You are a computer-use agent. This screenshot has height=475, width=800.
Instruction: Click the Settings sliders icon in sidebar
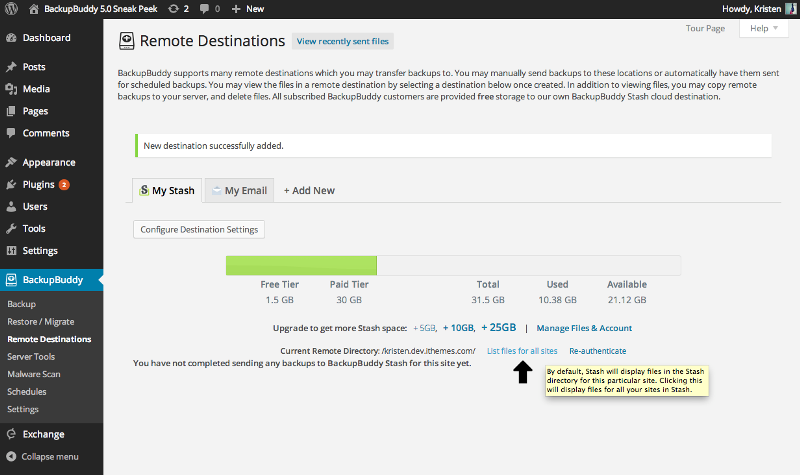11,251
